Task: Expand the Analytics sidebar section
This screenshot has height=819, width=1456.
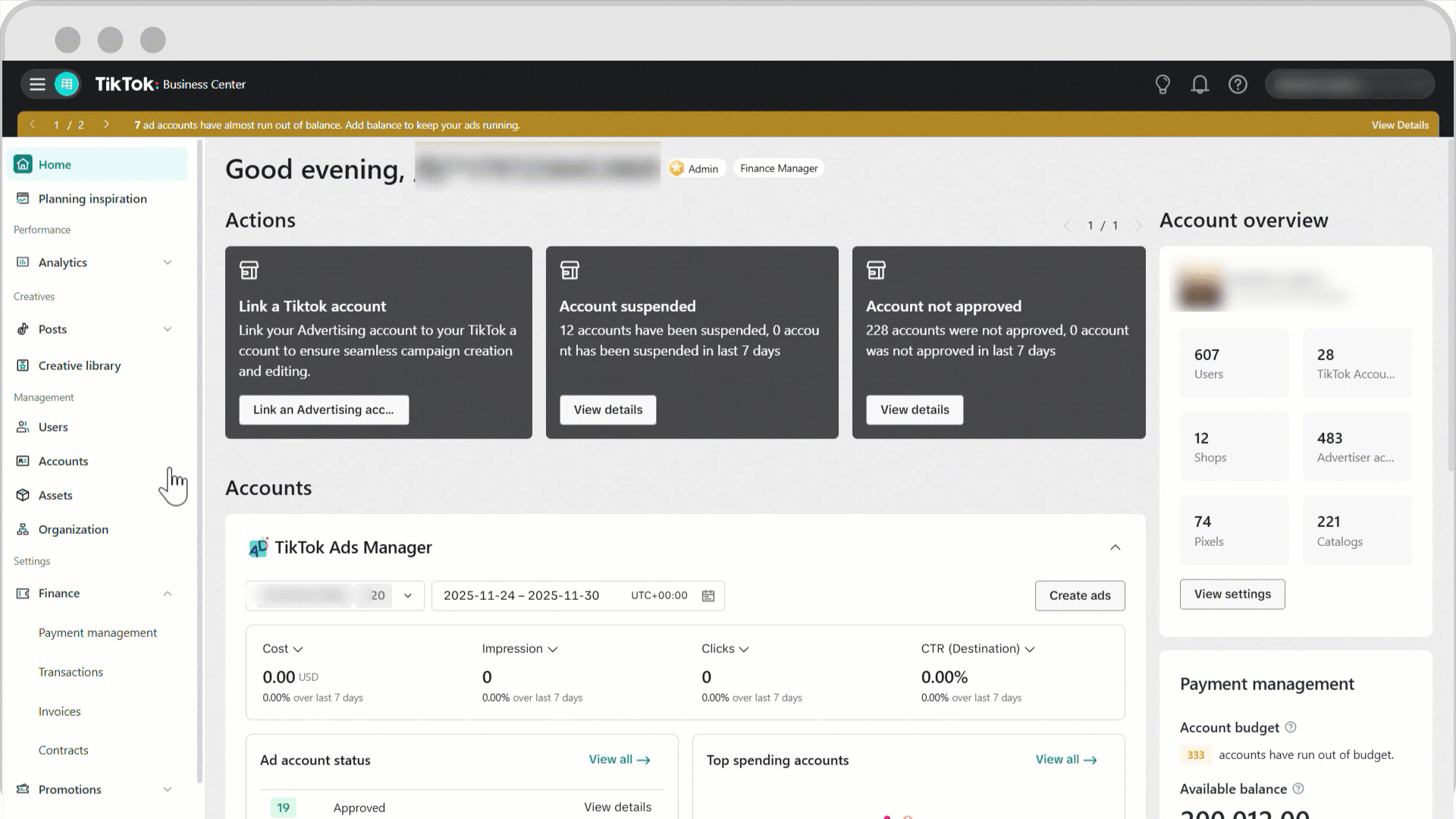Action: [x=168, y=262]
